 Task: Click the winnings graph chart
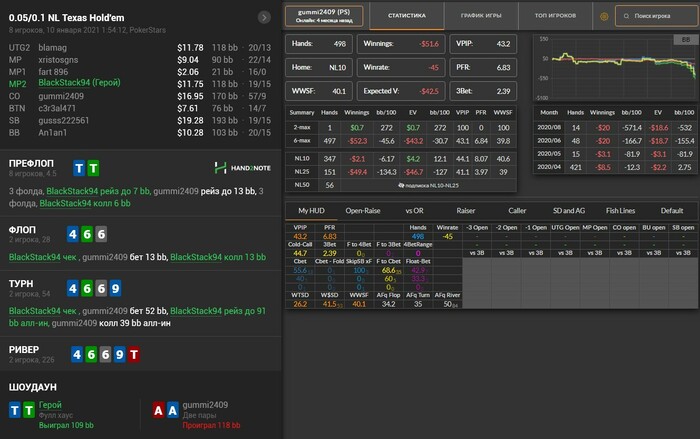pyautogui.click(x=615, y=68)
